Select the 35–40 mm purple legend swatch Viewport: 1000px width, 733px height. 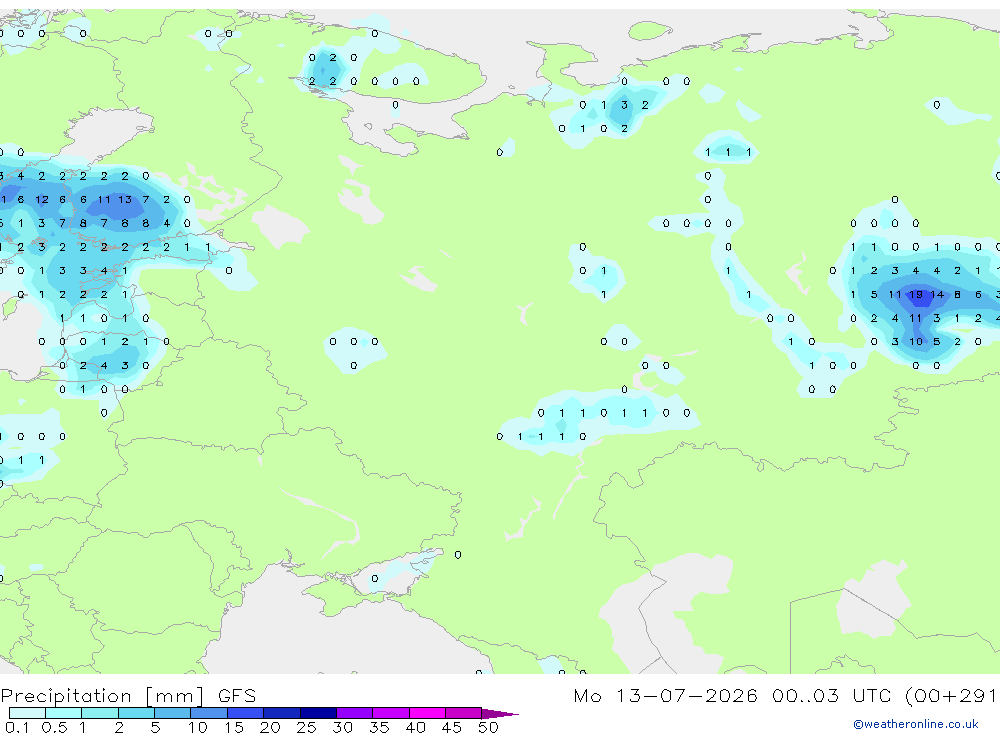391,713
